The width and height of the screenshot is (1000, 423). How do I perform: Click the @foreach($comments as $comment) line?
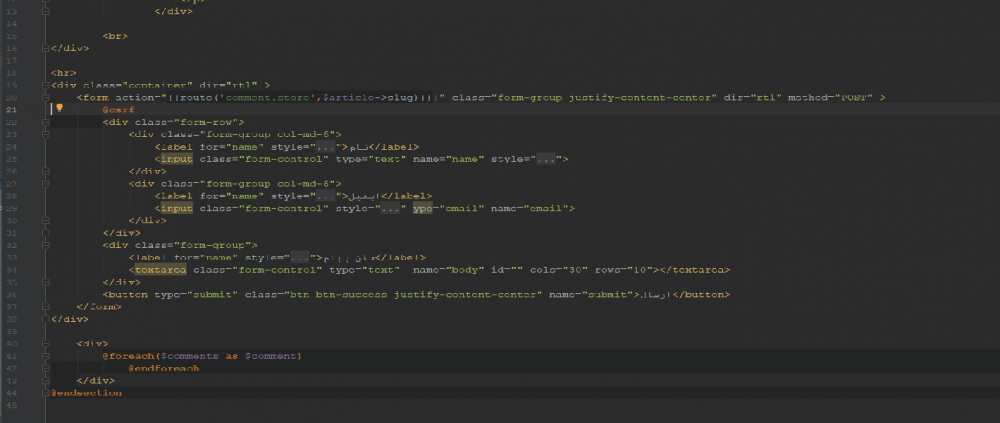[202, 356]
